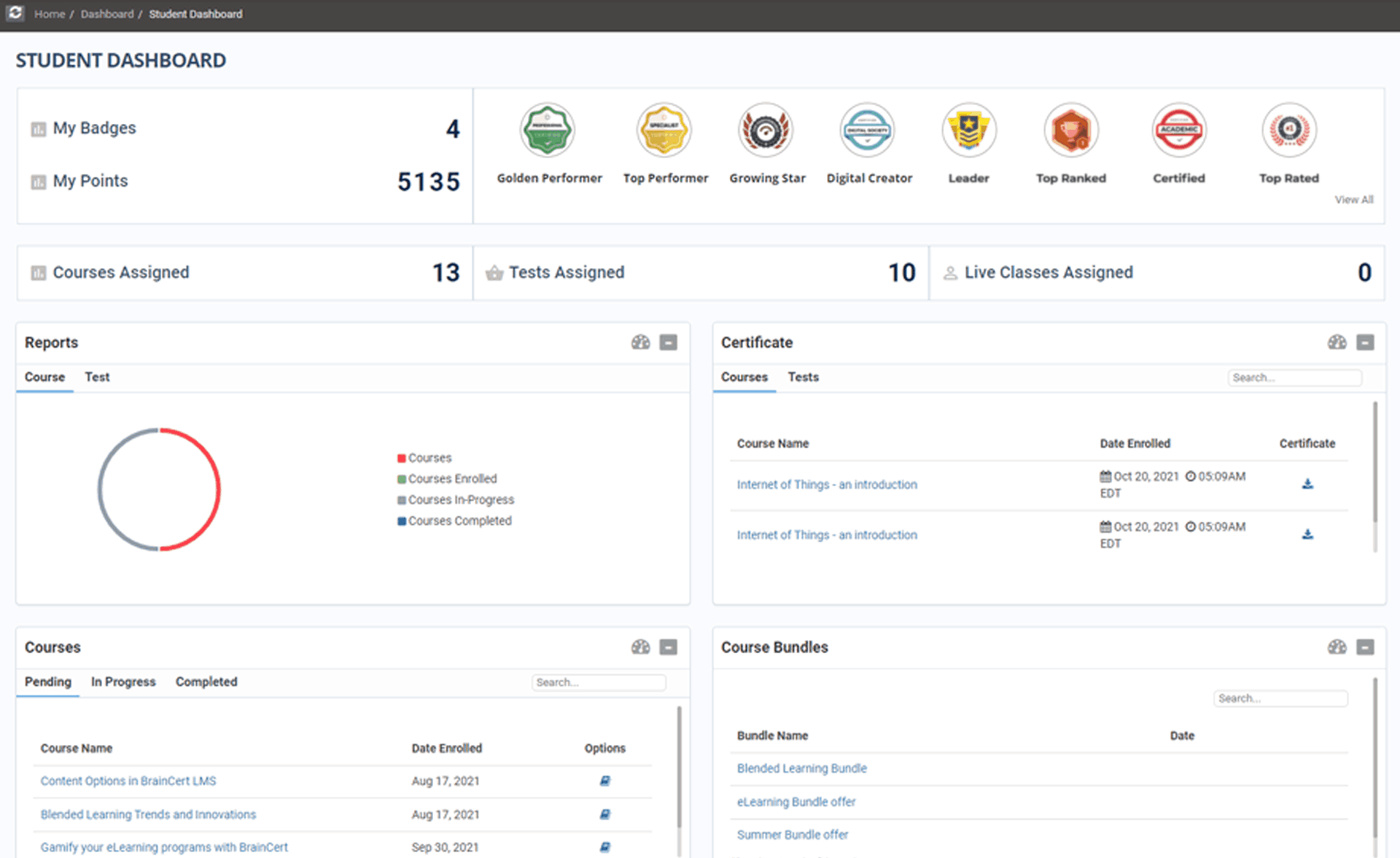Go to Dashboard breadcrumb
The height and width of the screenshot is (858, 1400).
107,14
